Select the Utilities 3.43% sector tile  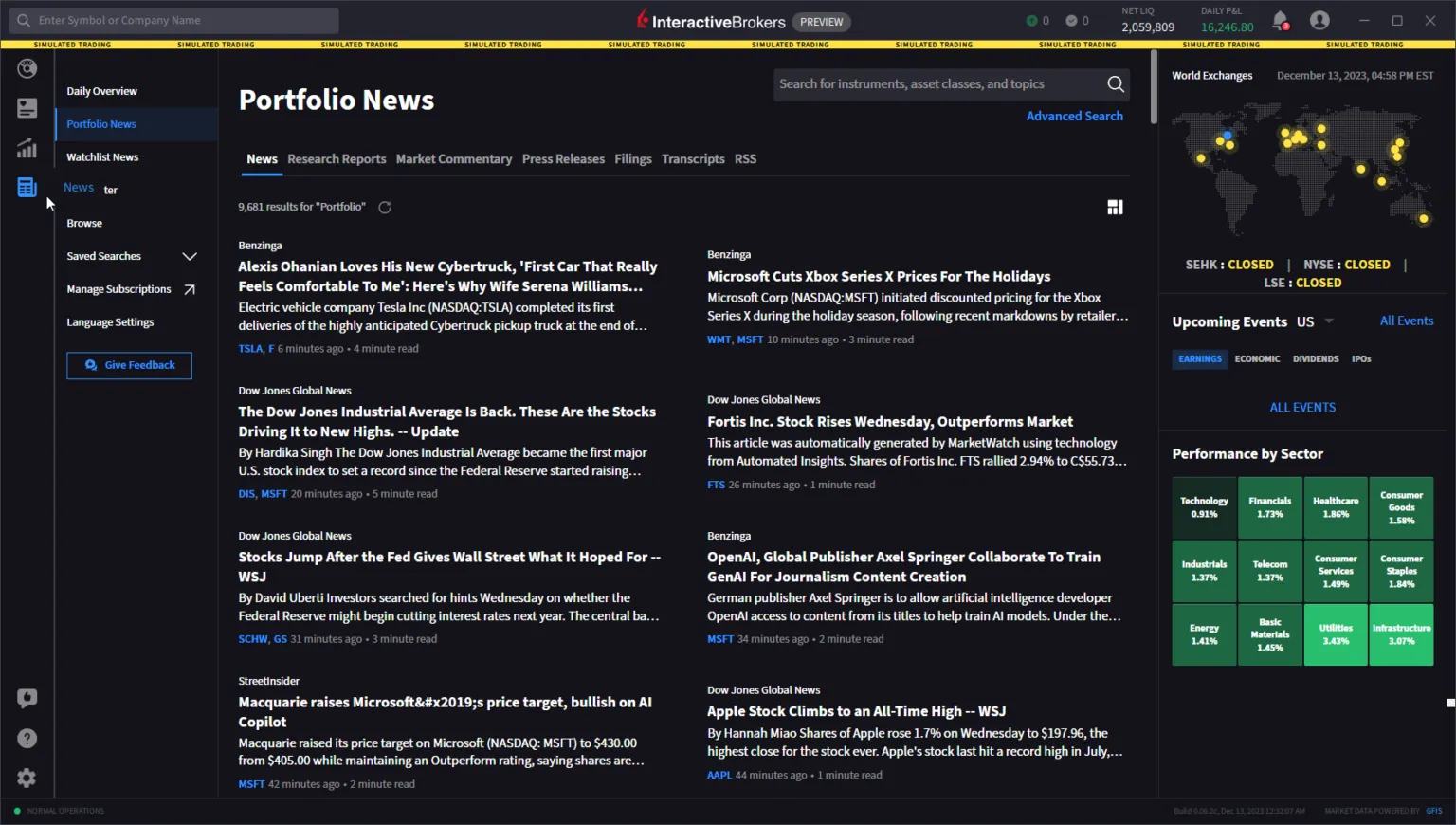click(1336, 634)
